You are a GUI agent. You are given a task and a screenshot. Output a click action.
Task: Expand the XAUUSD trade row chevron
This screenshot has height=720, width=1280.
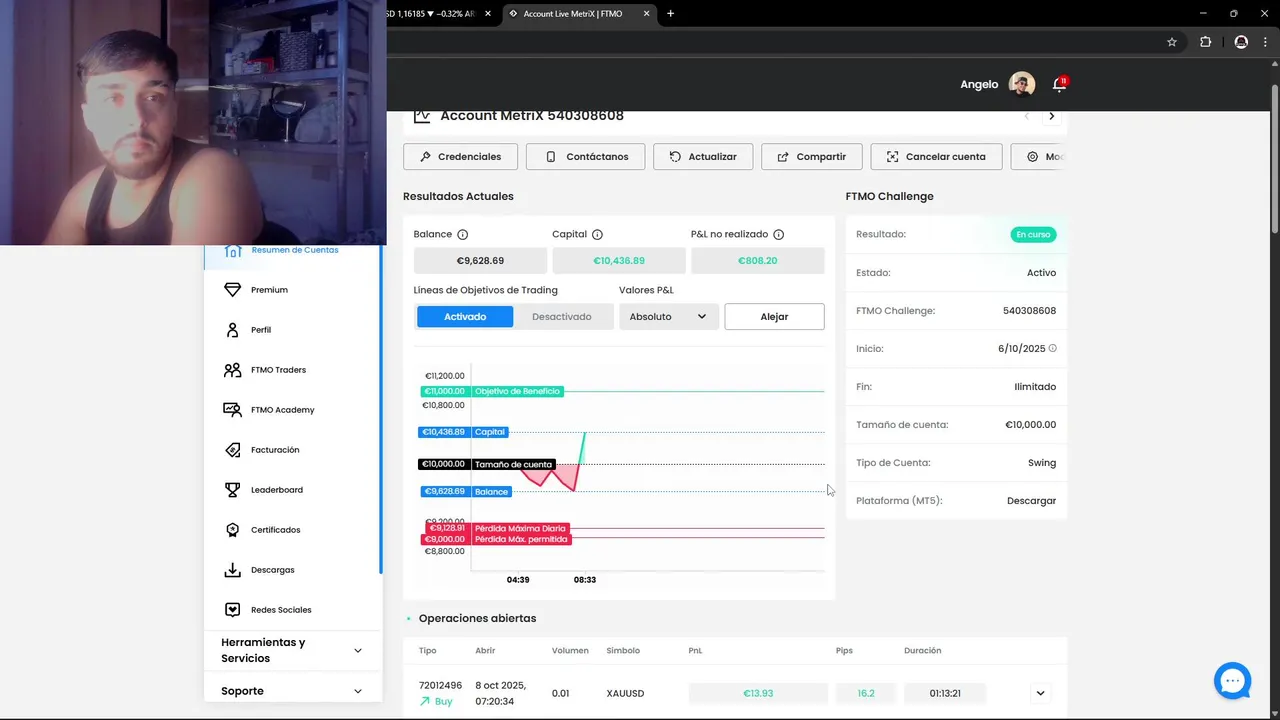click(x=1040, y=693)
